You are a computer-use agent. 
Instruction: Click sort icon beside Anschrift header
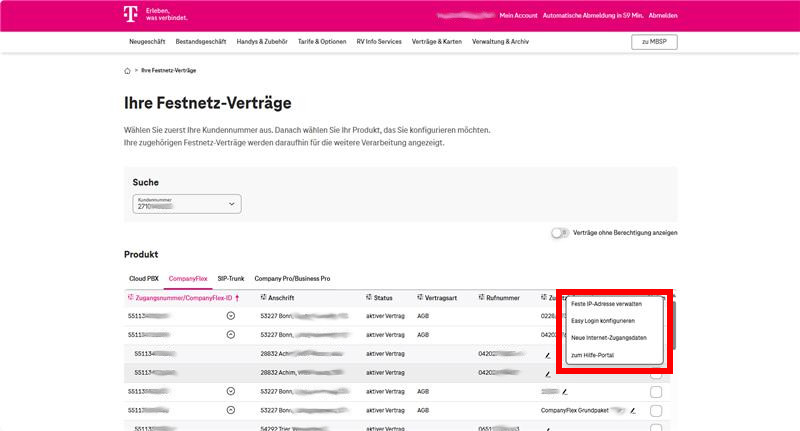[x=263, y=297]
